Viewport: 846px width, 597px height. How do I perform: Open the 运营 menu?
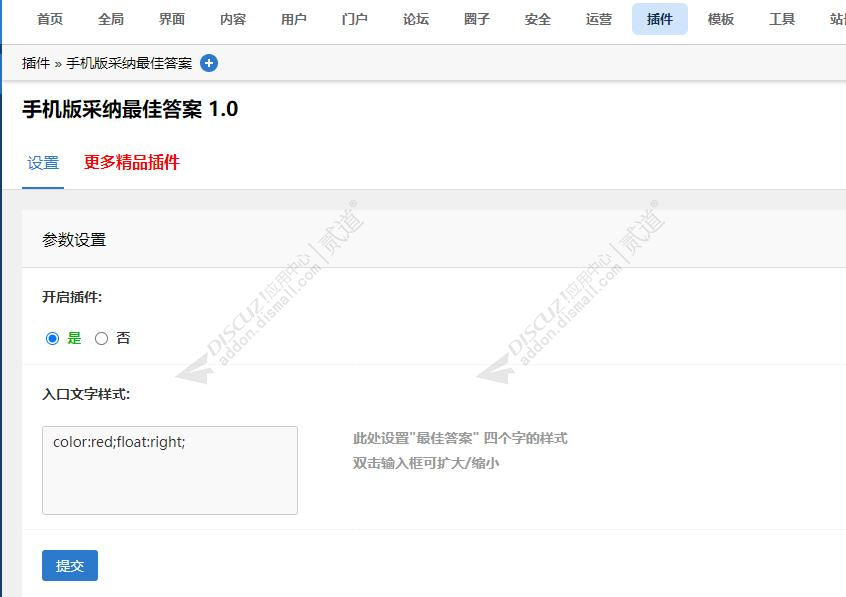coord(599,19)
